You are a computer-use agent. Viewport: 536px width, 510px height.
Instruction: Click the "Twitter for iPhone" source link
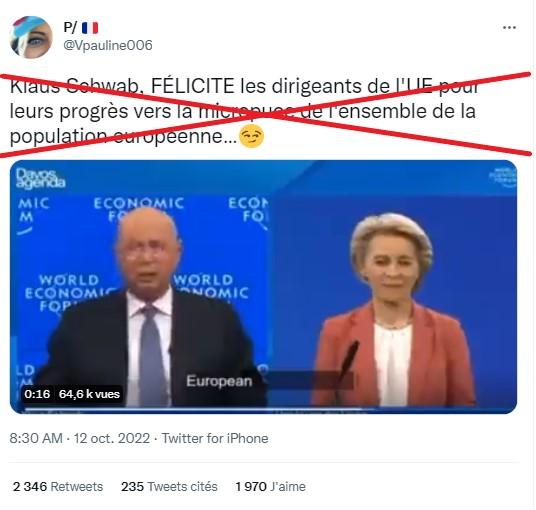(215, 438)
